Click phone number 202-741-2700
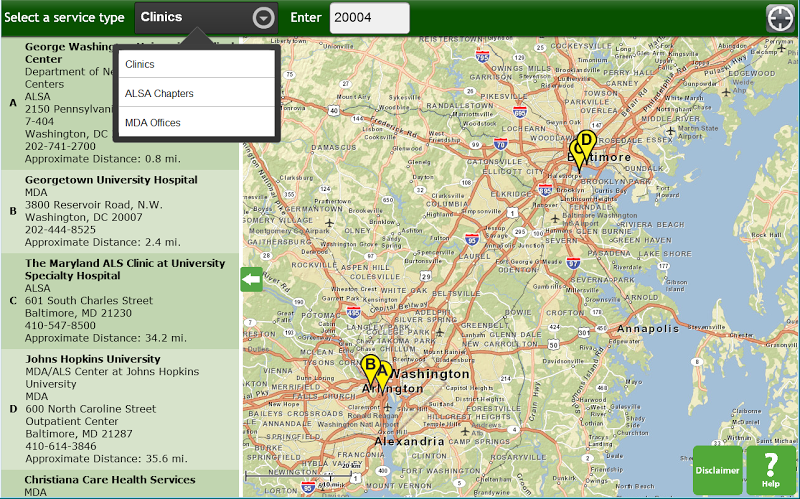This screenshot has height=499, width=800. coord(60,146)
